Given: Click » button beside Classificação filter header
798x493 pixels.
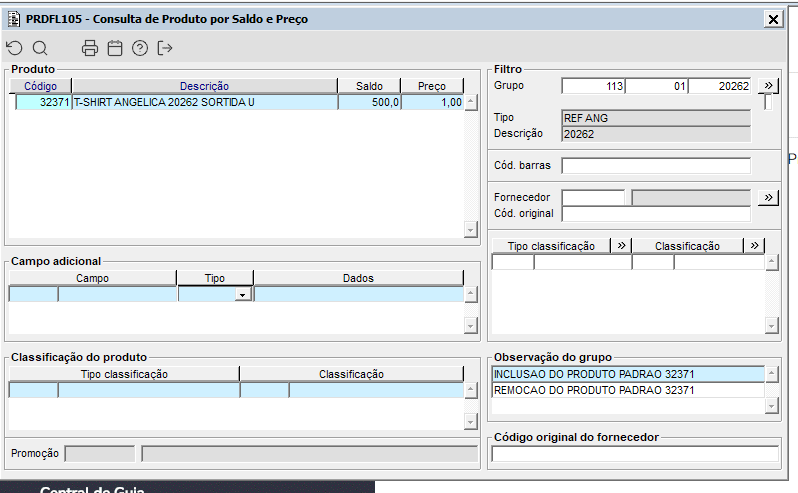Looking at the screenshot, I should point(754,246).
